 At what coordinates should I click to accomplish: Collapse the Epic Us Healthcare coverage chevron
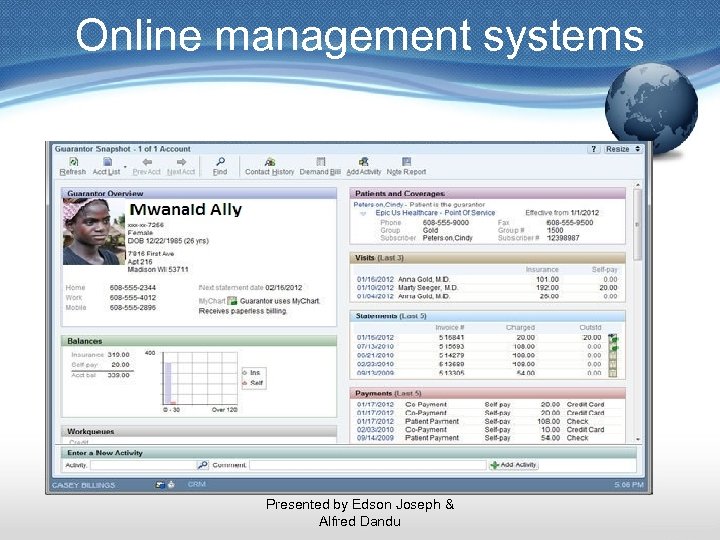pyautogui.click(x=363, y=214)
